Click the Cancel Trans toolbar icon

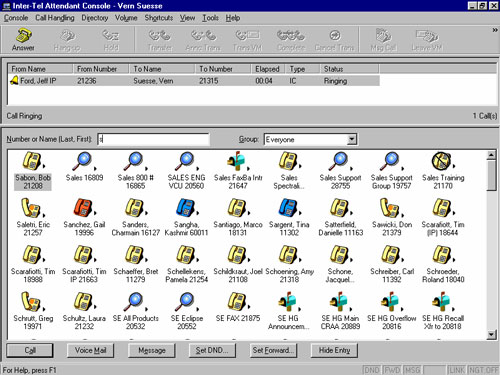334,39
